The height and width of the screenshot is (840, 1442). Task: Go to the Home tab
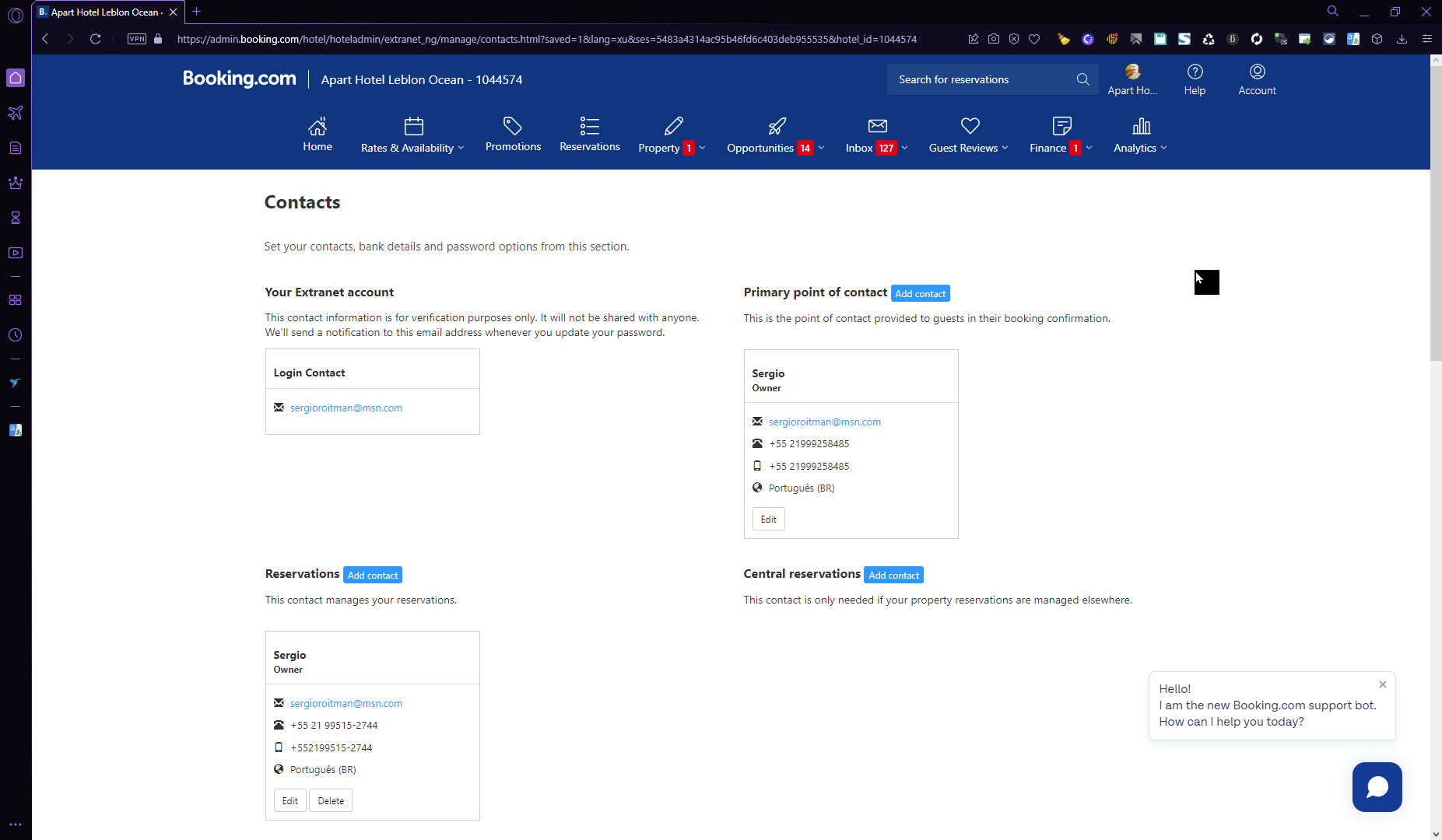click(318, 134)
